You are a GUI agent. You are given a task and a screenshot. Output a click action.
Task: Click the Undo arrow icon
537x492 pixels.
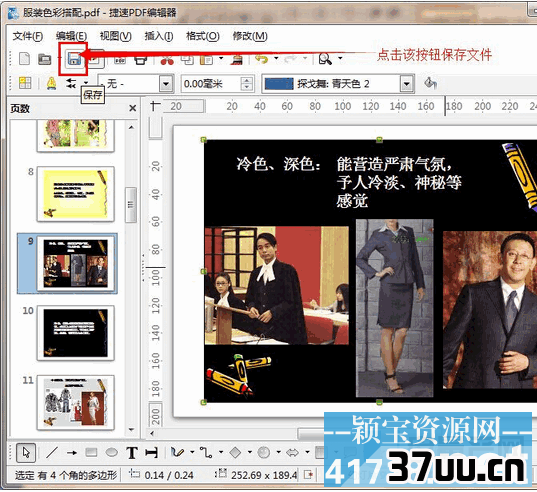click(x=262, y=59)
